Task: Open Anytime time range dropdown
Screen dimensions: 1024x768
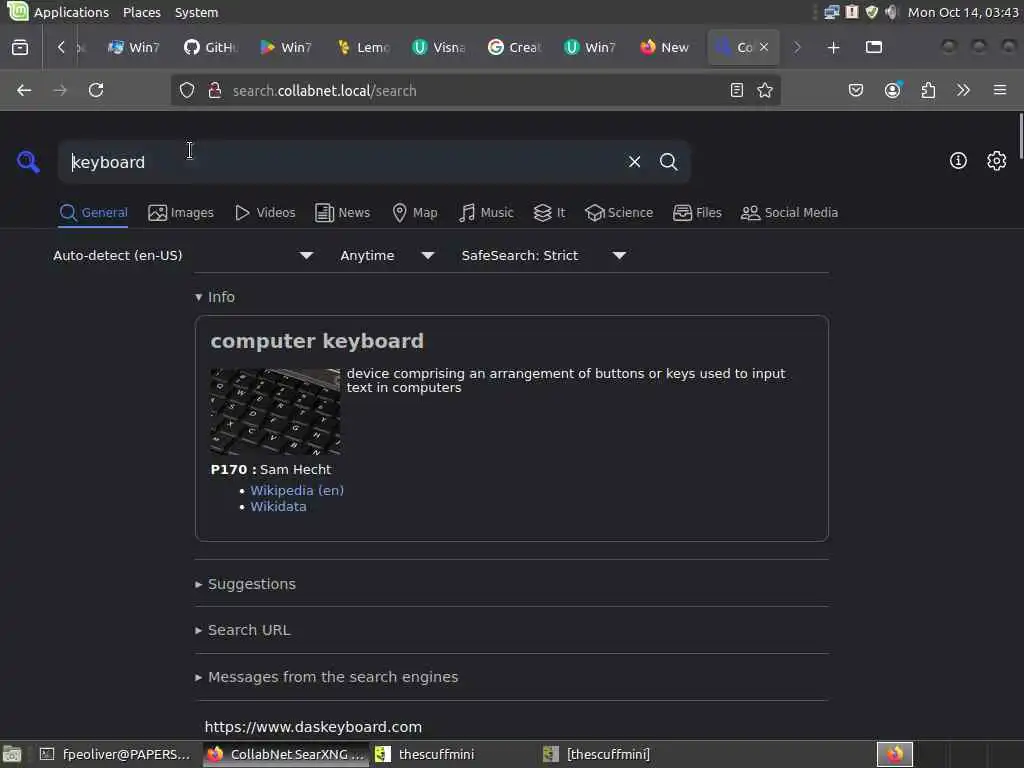Action: coord(387,255)
